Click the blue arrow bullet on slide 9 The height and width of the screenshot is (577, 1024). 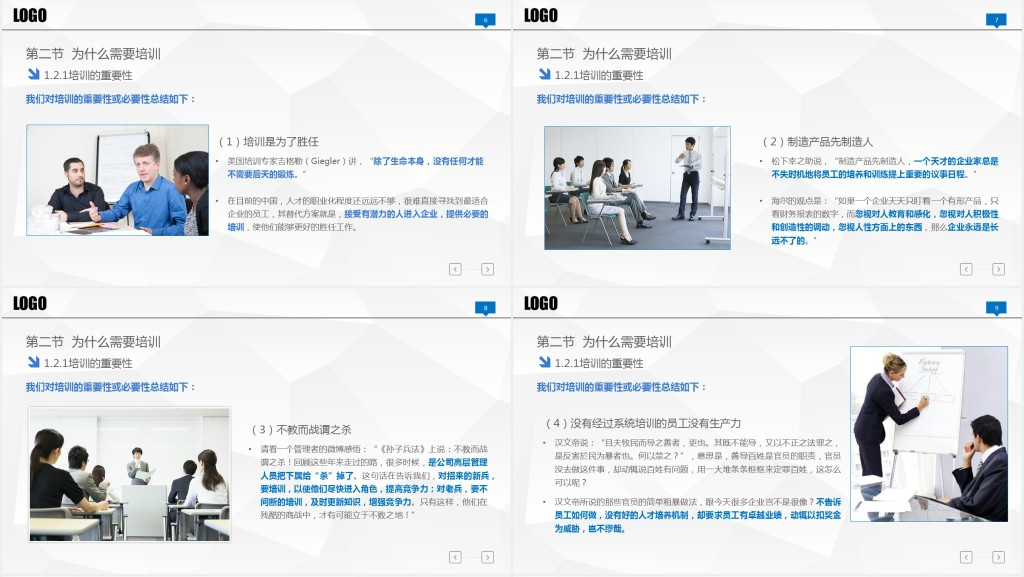pyautogui.click(x=544, y=362)
